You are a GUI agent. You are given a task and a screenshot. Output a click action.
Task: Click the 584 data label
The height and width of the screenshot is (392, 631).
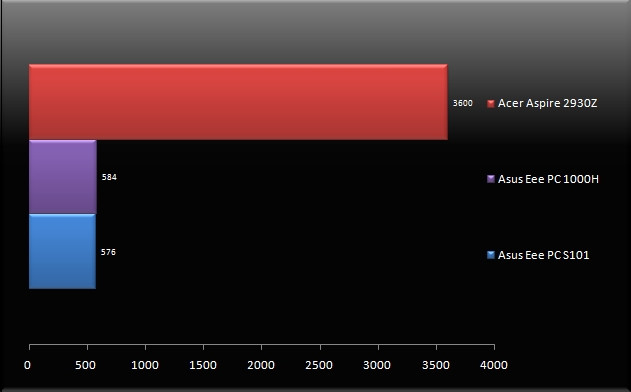109,177
